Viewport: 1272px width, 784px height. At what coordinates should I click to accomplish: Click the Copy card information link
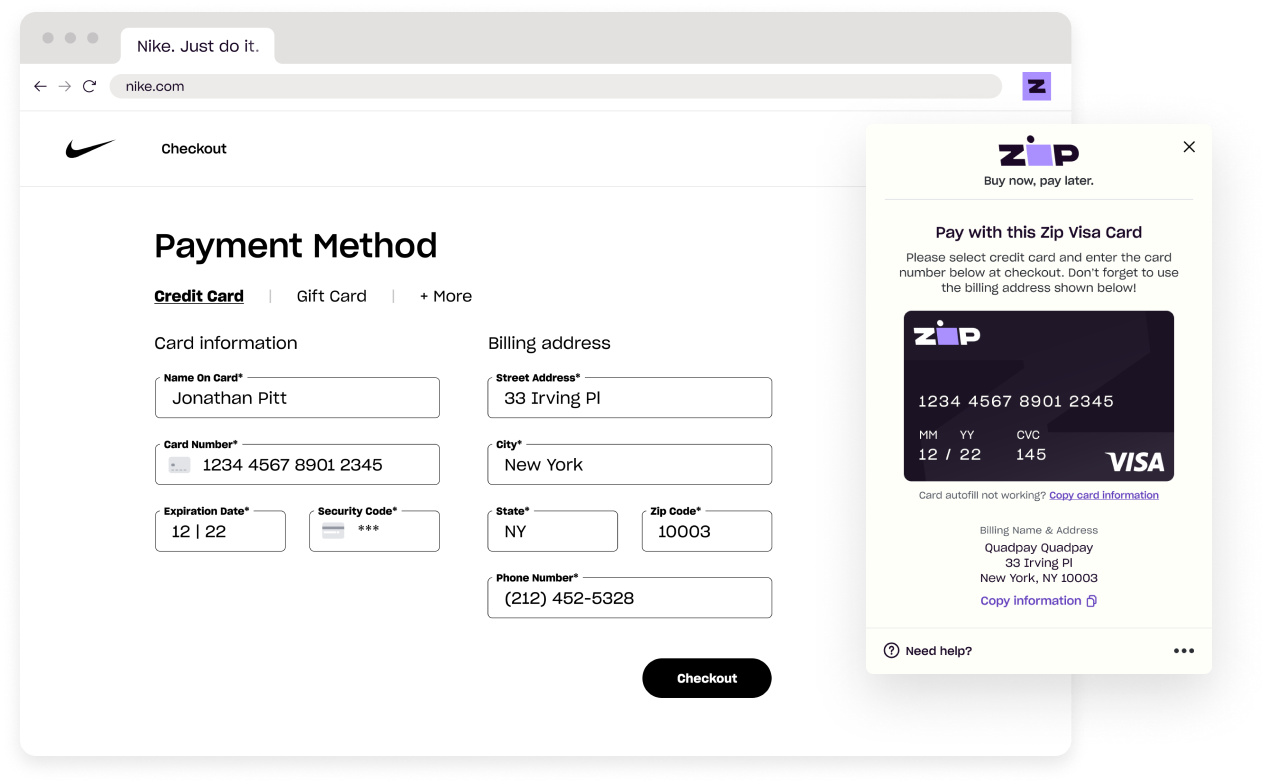click(1104, 495)
